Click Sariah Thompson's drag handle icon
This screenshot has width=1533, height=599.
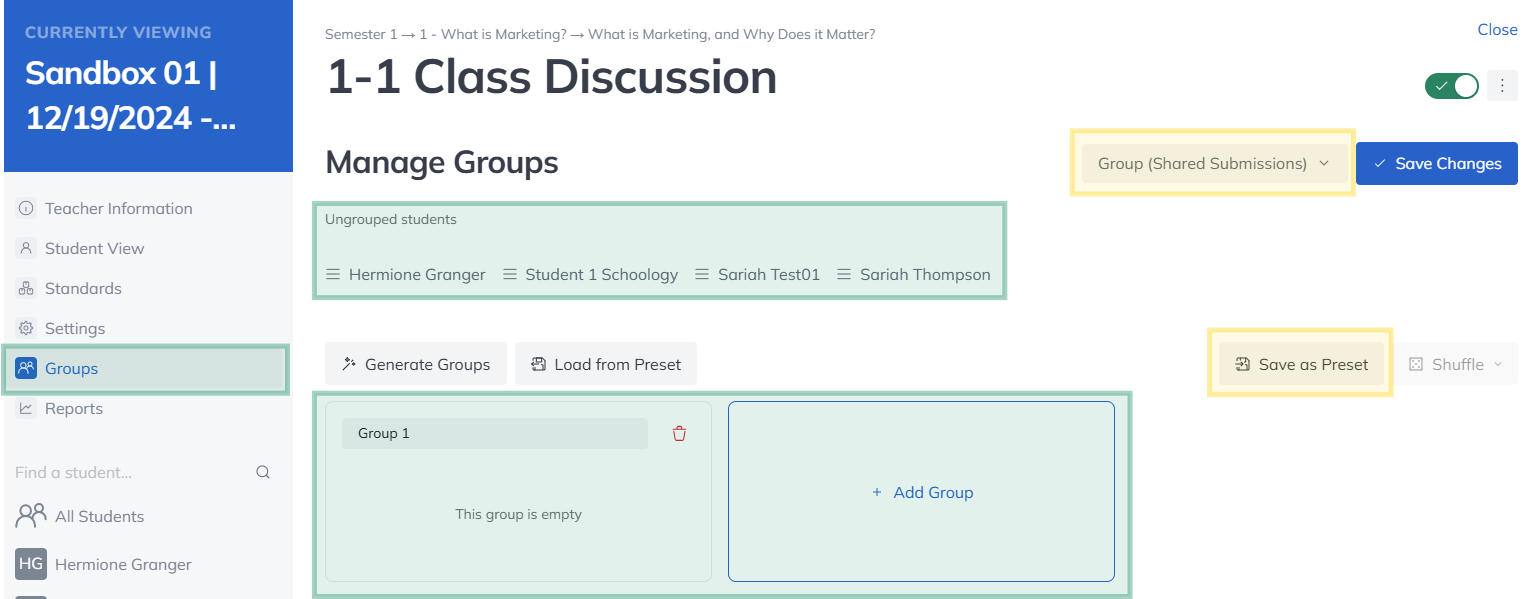coord(844,274)
